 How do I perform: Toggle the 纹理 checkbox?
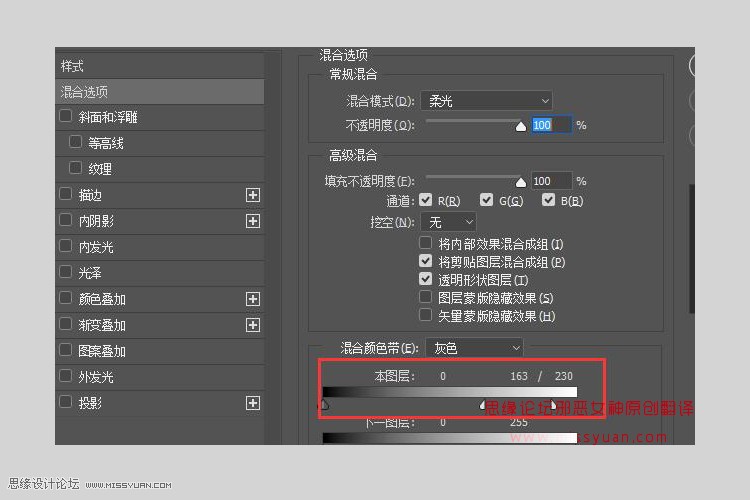pyautogui.click(x=75, y=168)
